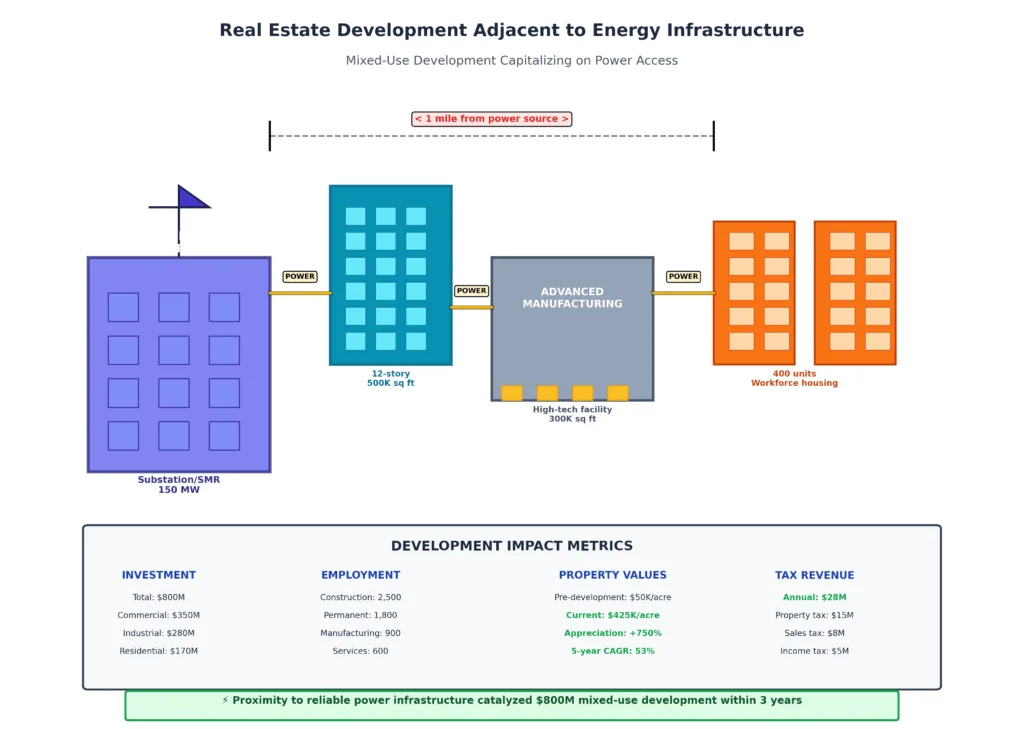This screenshot has height=729, width=1024.
Task: Switch to the Tax Revenue column
Action: [815, 574]
